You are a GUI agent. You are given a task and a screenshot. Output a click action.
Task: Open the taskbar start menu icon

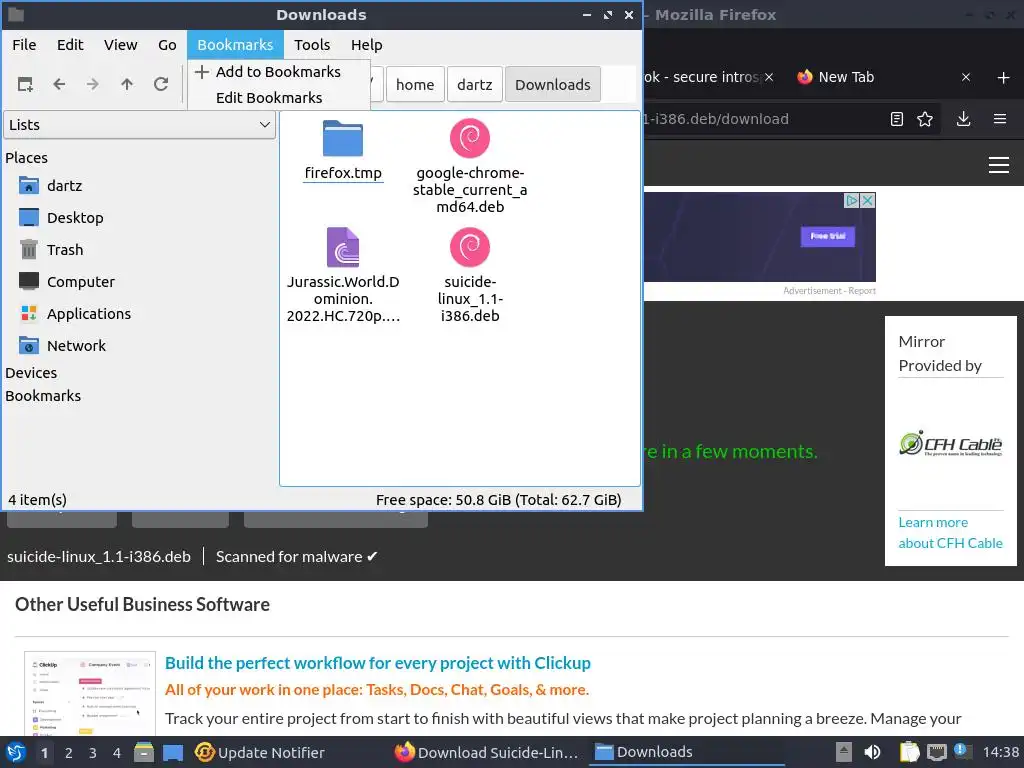tap(16, 752)
